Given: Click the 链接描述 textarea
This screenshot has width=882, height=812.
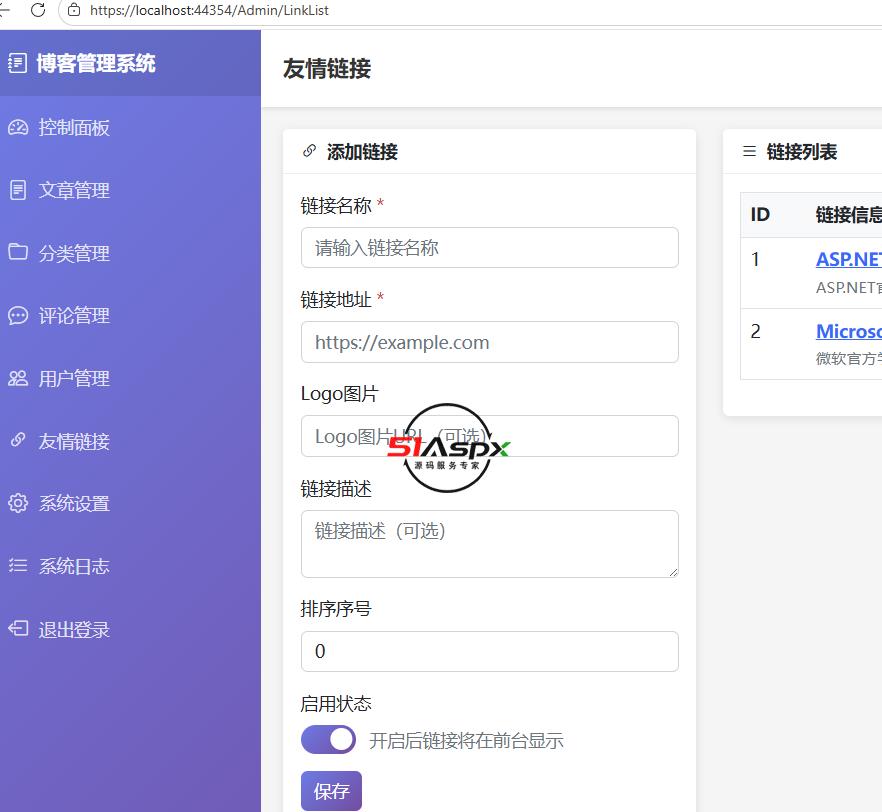Looking at the screenshot, I should pos(490,544).
